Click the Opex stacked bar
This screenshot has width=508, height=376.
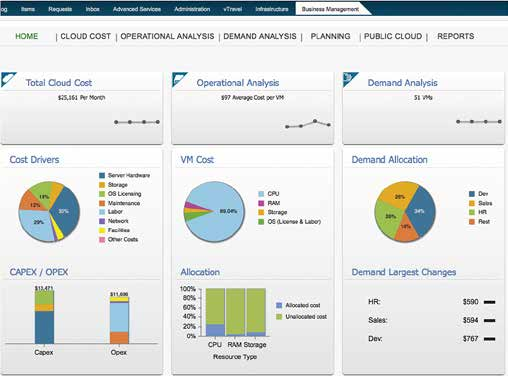point(119,320)
